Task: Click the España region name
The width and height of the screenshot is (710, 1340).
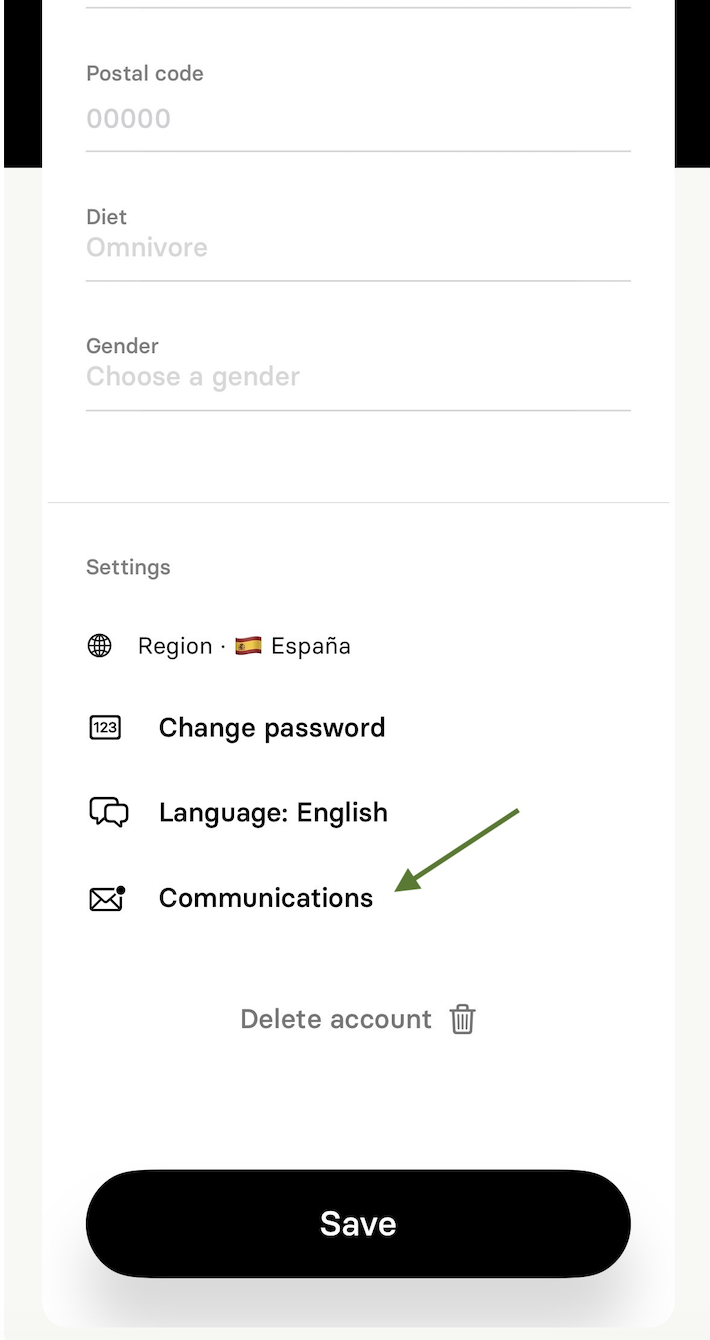Action: click(x=311, y=646)
